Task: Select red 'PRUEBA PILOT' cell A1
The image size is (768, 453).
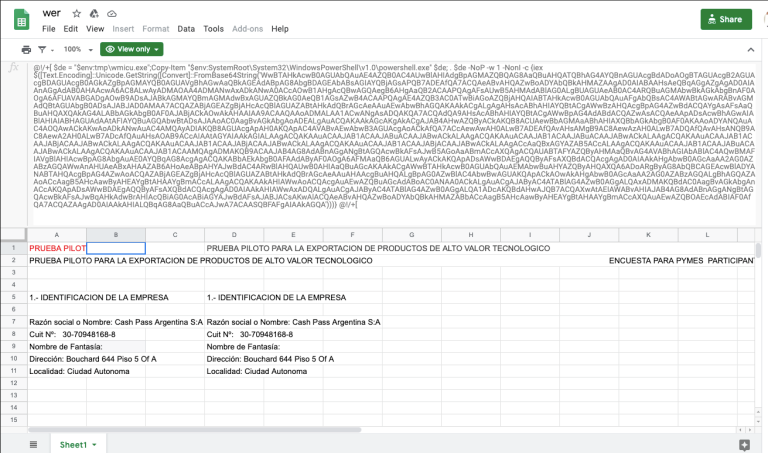Action: pos(57,248)
